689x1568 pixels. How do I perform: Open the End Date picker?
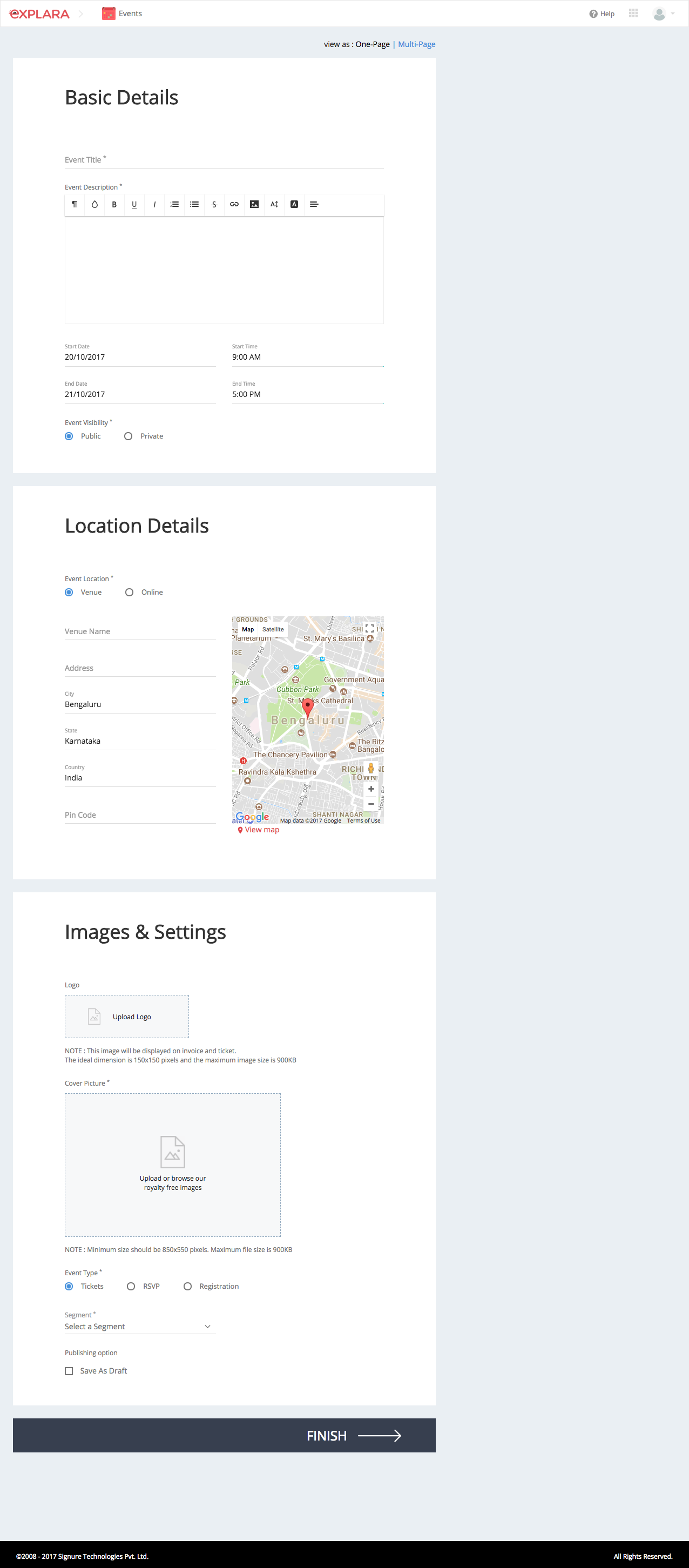pos(140,394)
